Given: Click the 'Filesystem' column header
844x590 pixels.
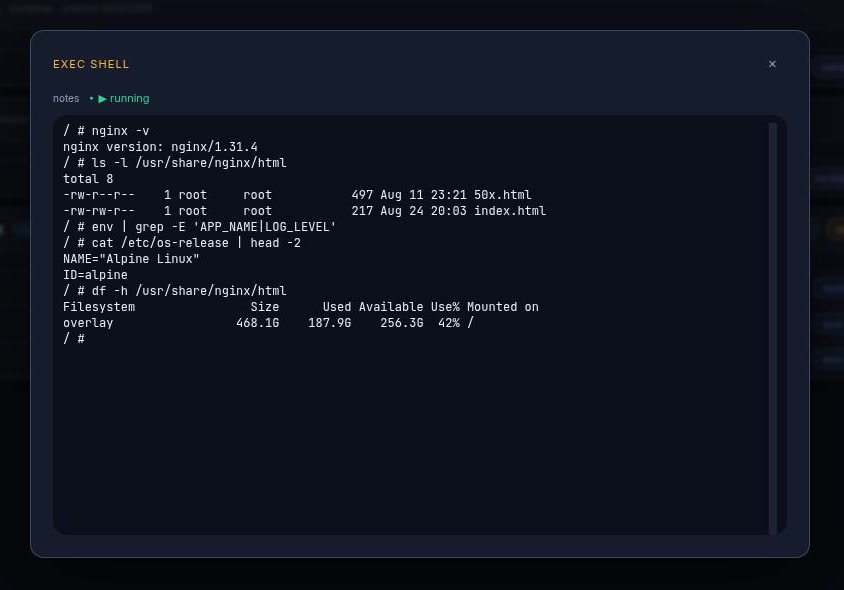Looking at the screenshot, I should click(x=99, y=307).
